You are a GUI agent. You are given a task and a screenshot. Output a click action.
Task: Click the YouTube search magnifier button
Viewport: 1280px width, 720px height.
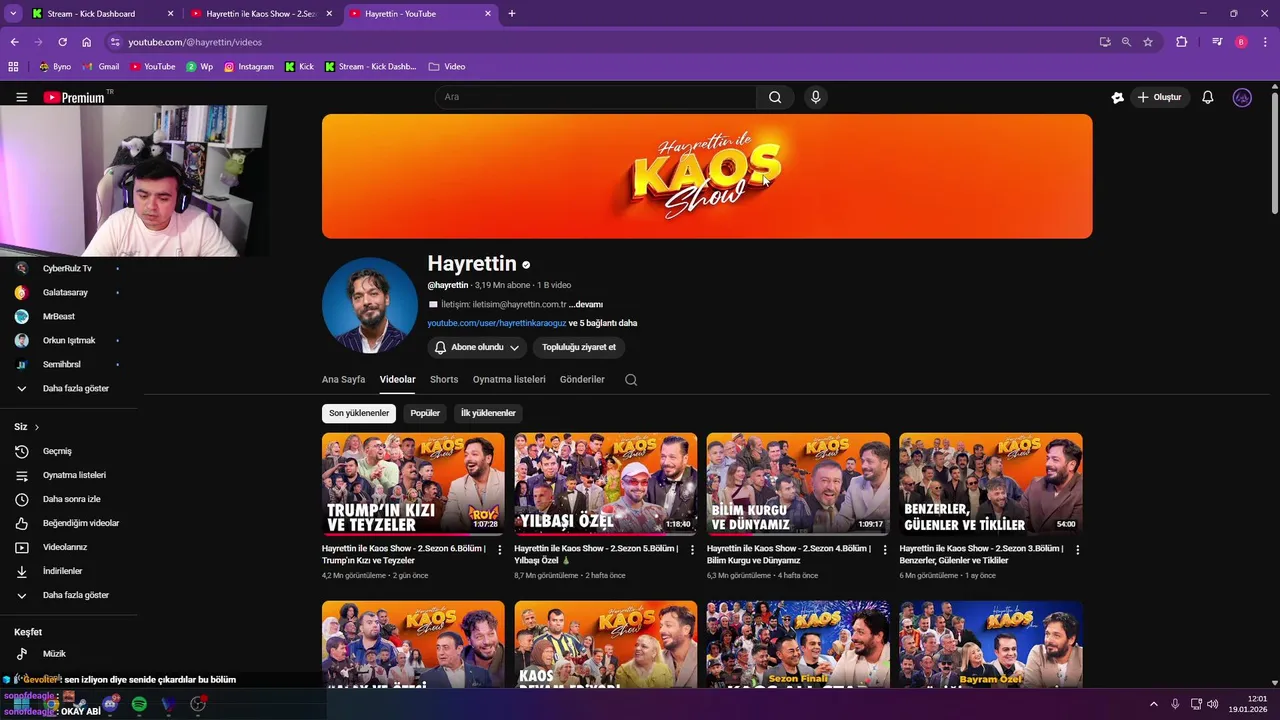[775, 97]
